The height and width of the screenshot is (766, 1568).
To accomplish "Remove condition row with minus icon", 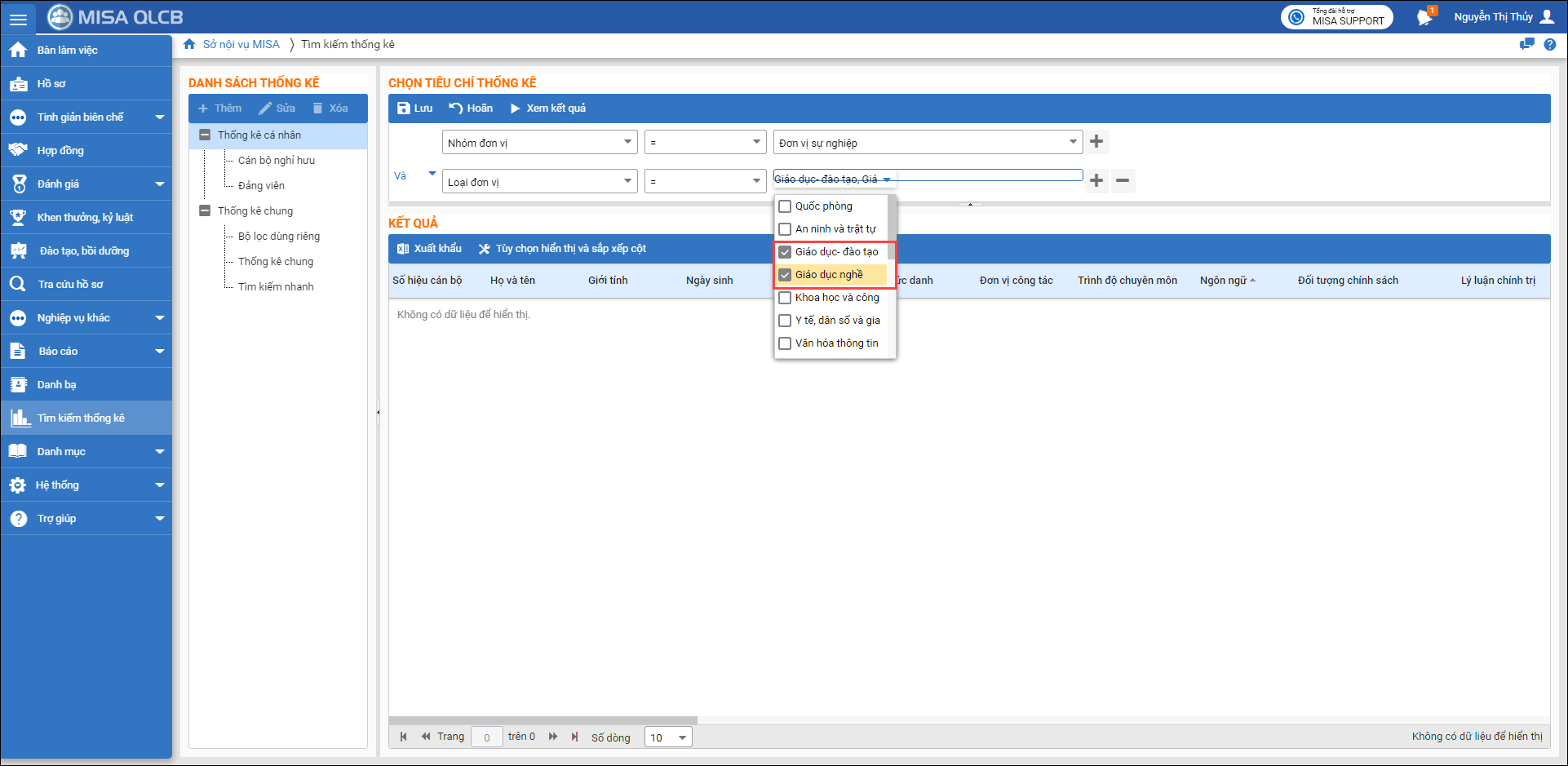I will click(x=1123, y=180).
